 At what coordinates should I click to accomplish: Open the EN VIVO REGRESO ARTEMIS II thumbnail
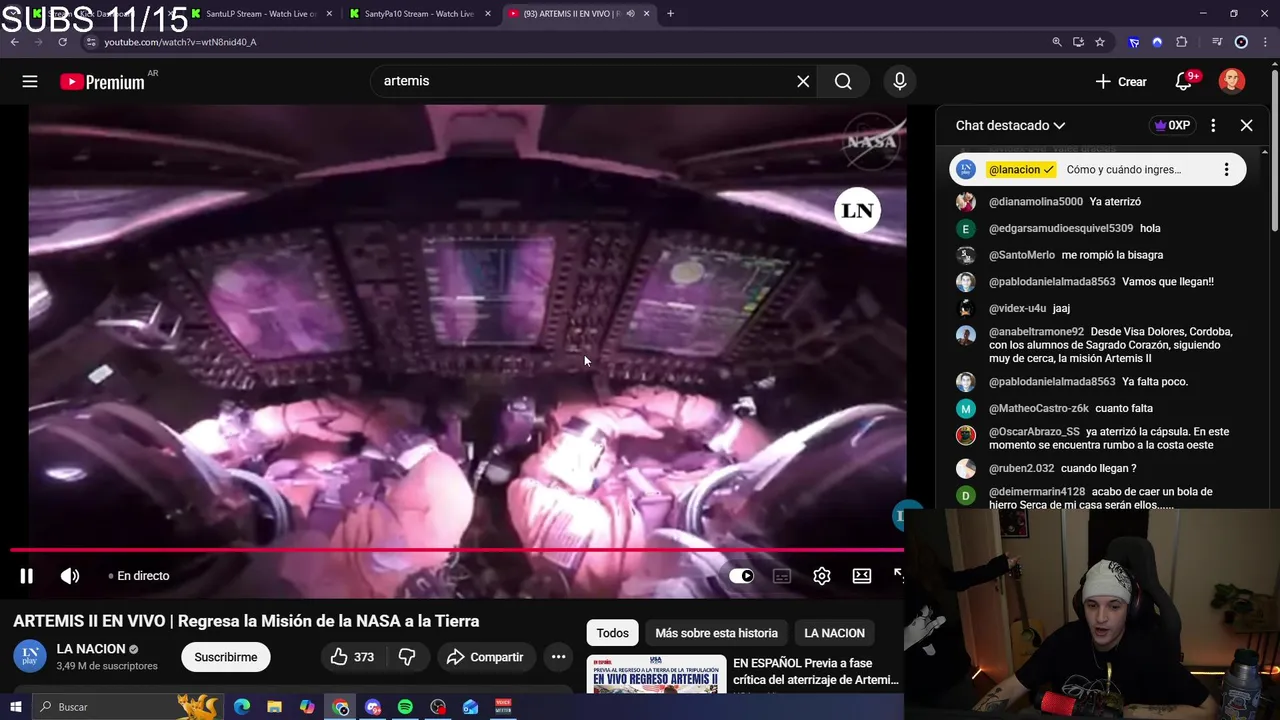[x=656, y=674]
